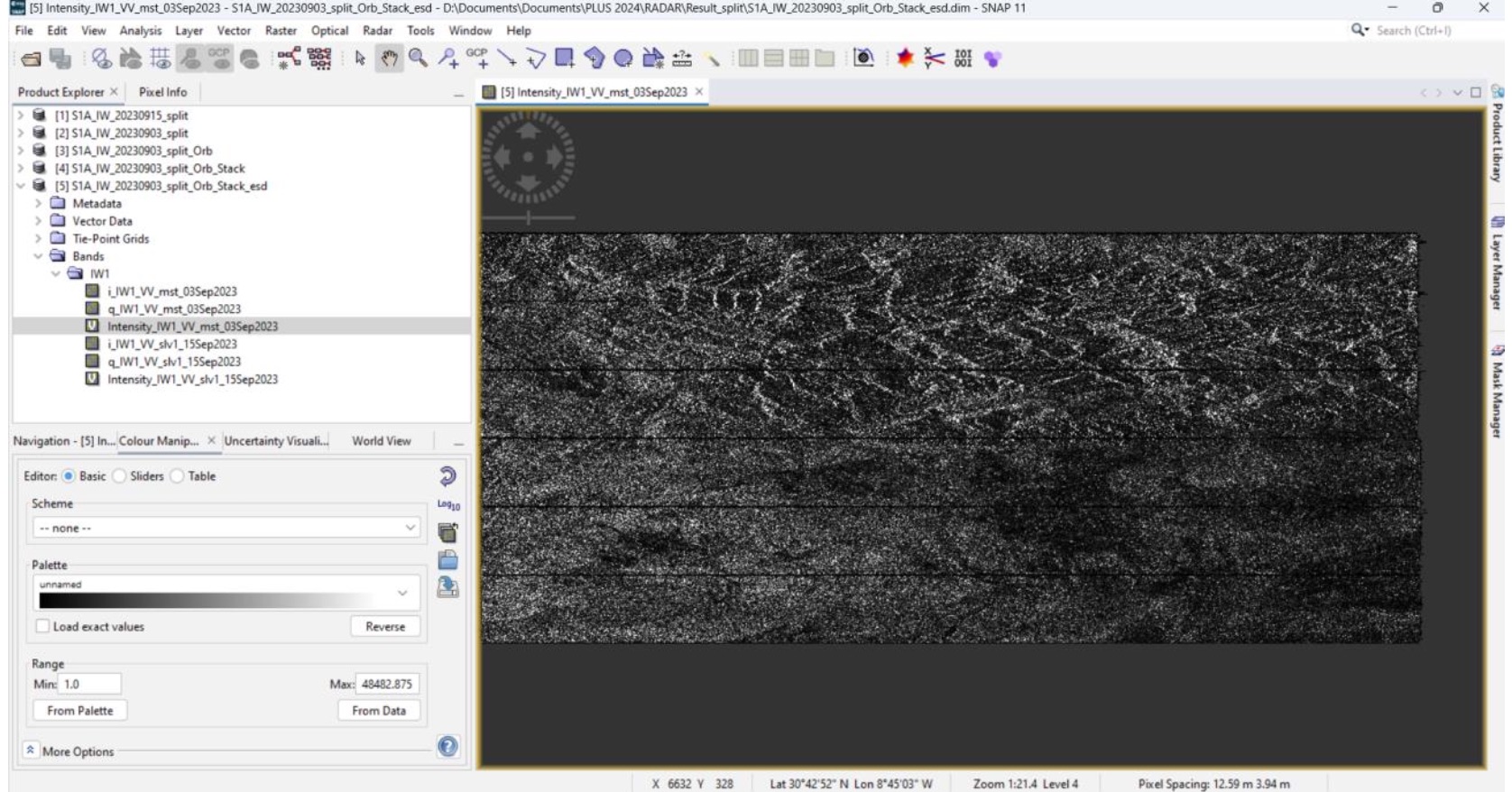Click the From Palette button
Screen dimensions: 1512x792
coord(80,711)
